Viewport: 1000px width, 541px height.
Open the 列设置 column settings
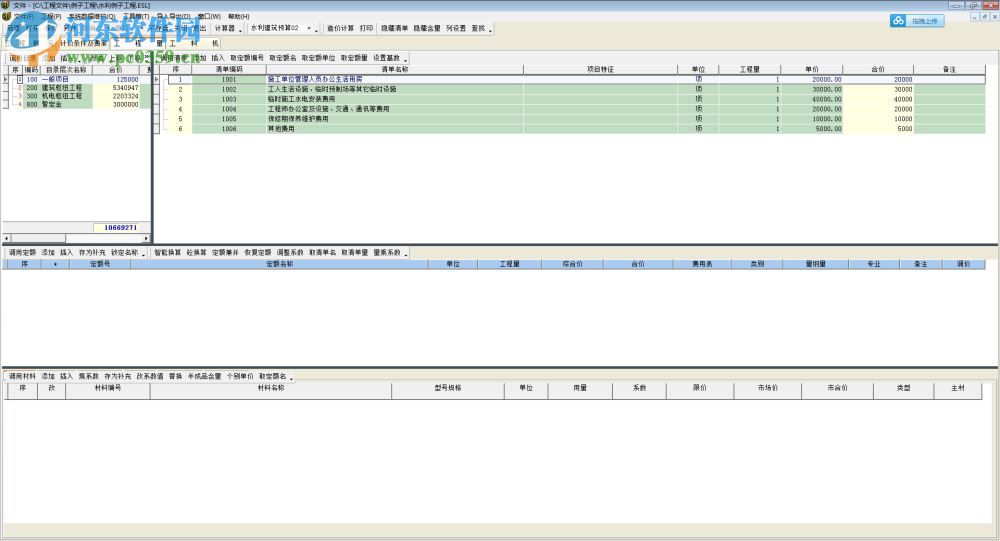point(455,29)
